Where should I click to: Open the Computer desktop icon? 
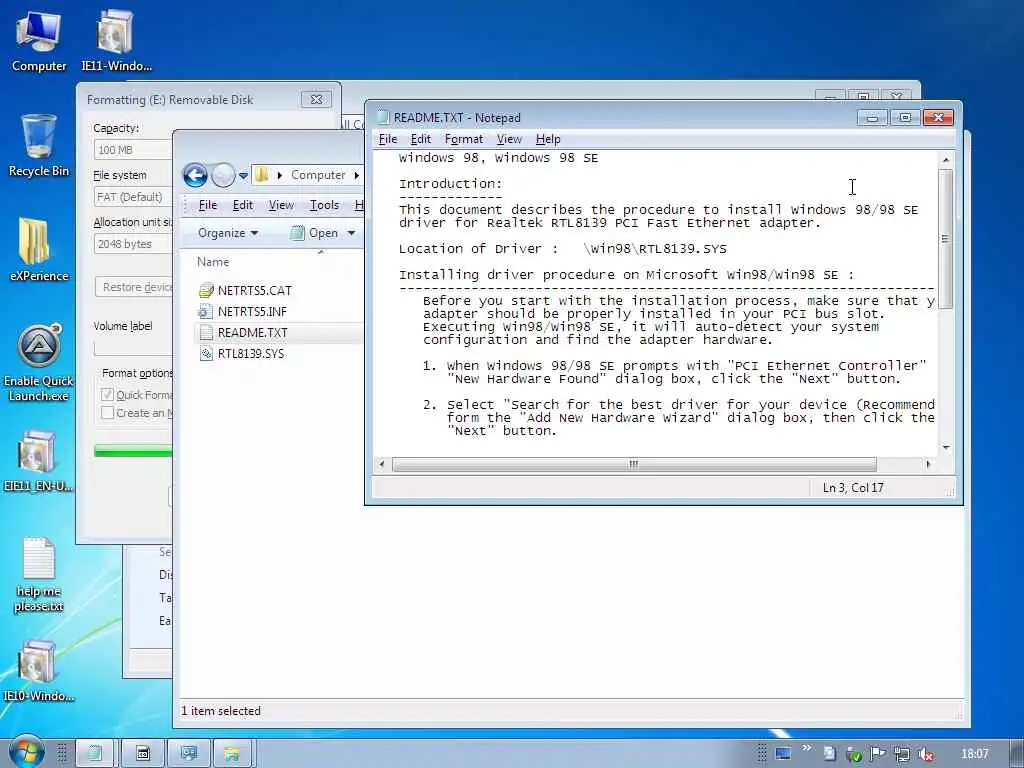(39, 40)
